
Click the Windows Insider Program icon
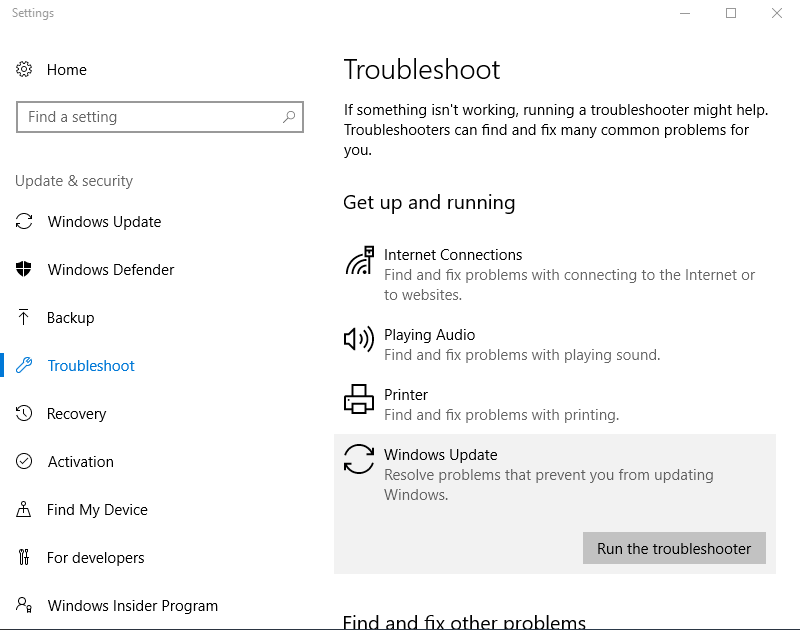tap(24, 605)
